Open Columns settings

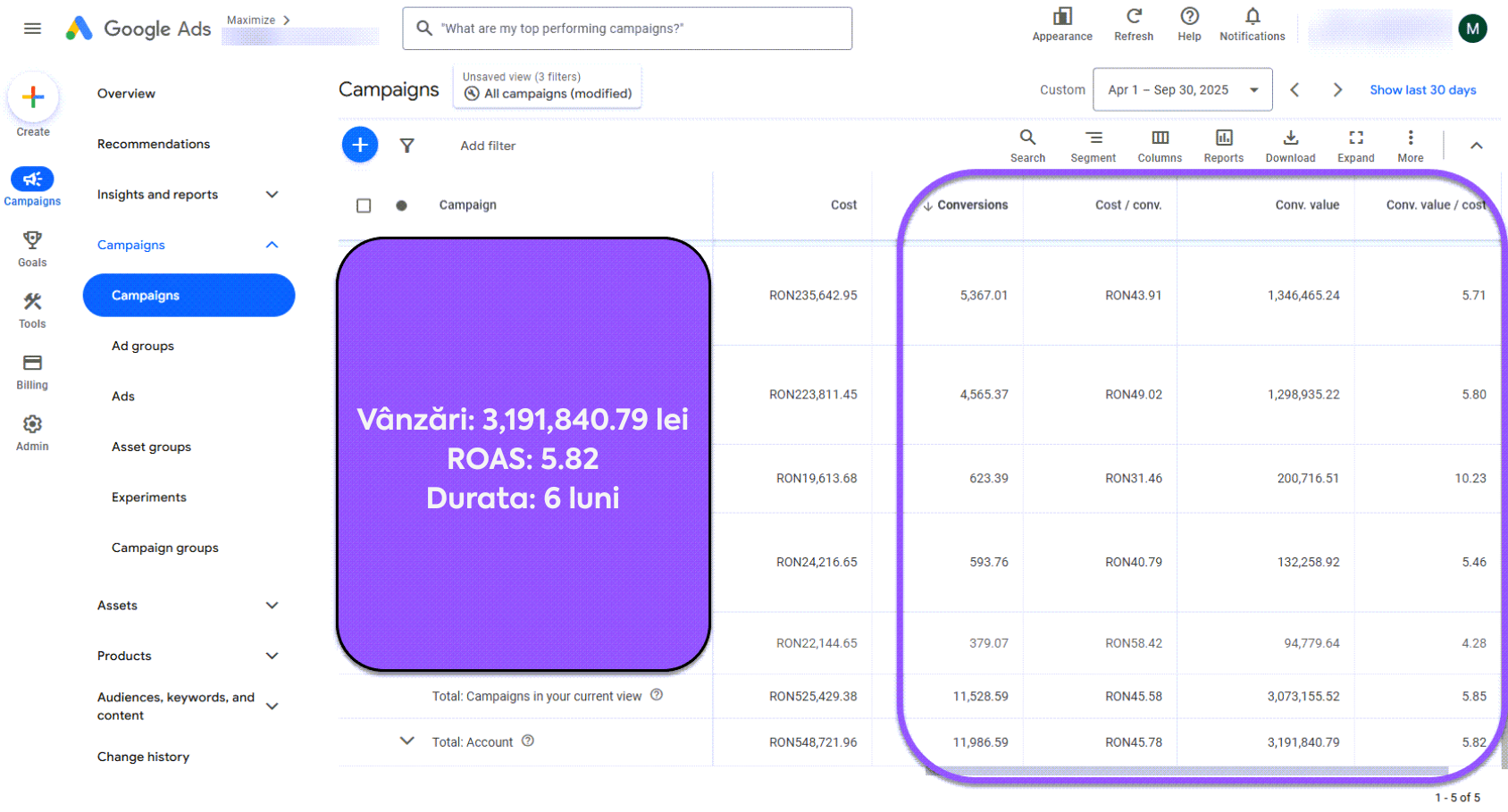[1160, 146]
